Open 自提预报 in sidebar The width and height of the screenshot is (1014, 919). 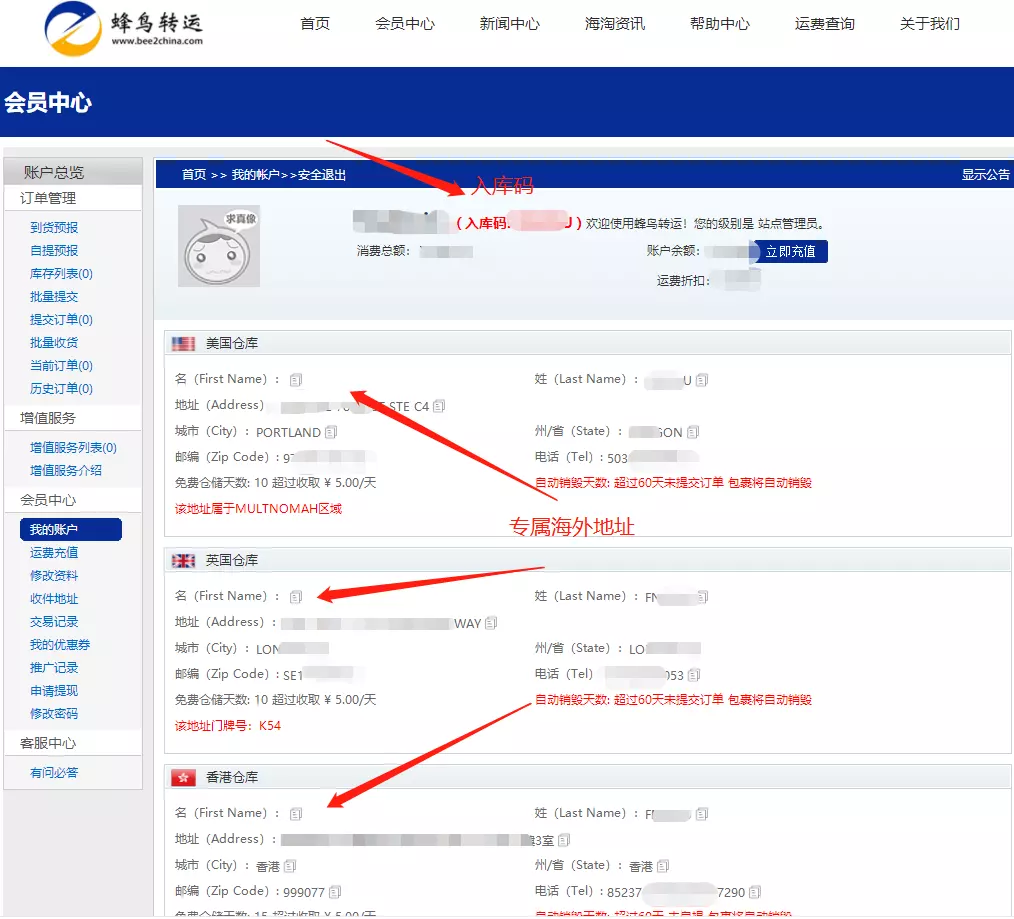[x=54, y=251]
